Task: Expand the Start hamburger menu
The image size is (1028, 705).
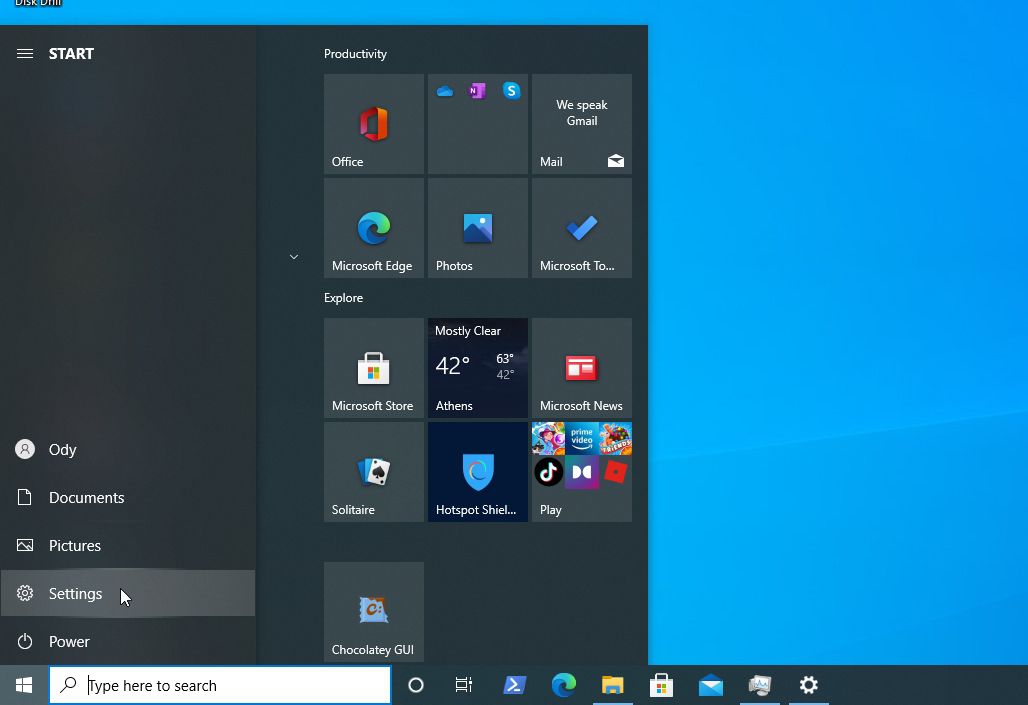Action: point(25,54)
